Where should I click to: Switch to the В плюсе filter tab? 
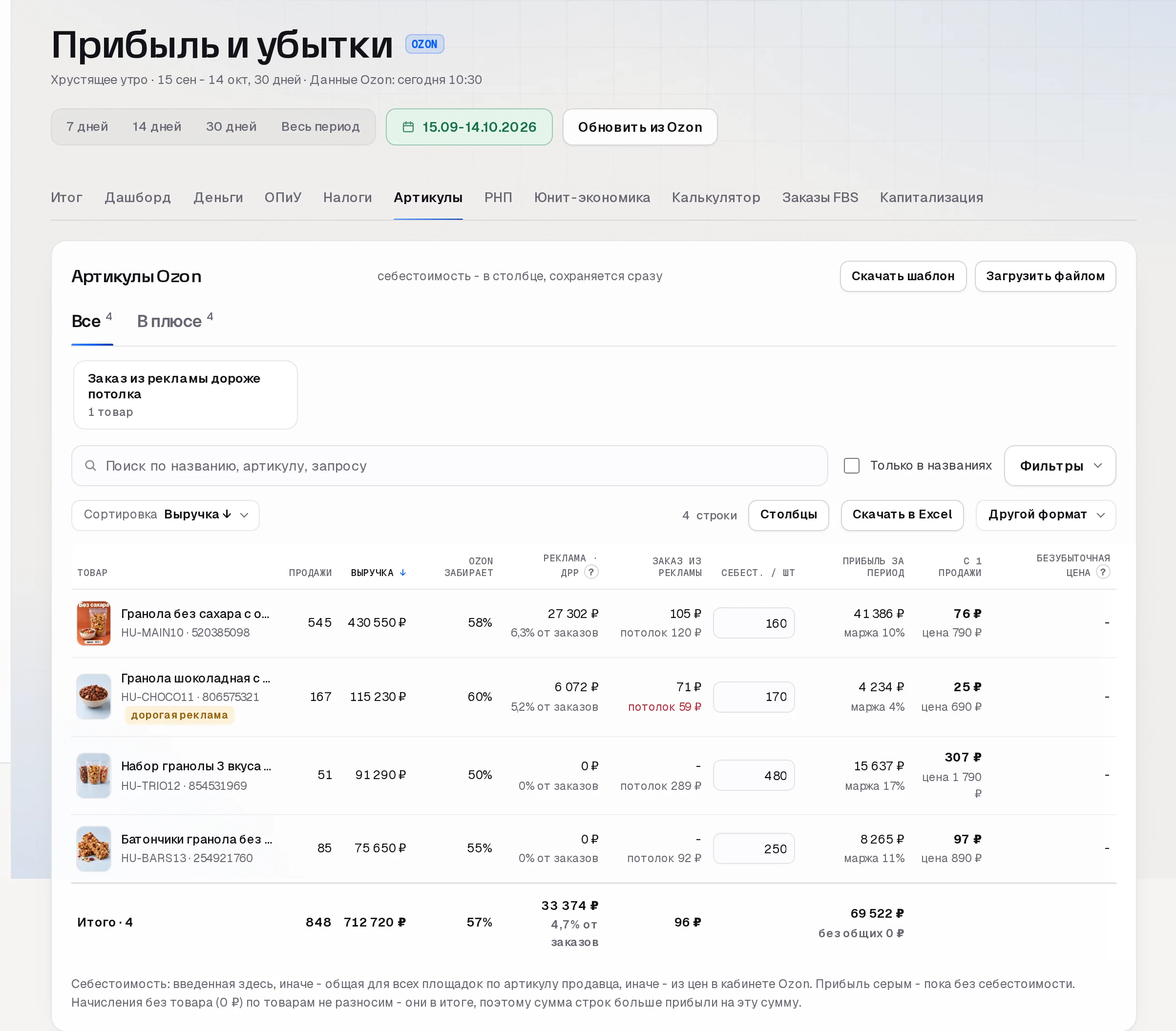(x=174, y=321)
